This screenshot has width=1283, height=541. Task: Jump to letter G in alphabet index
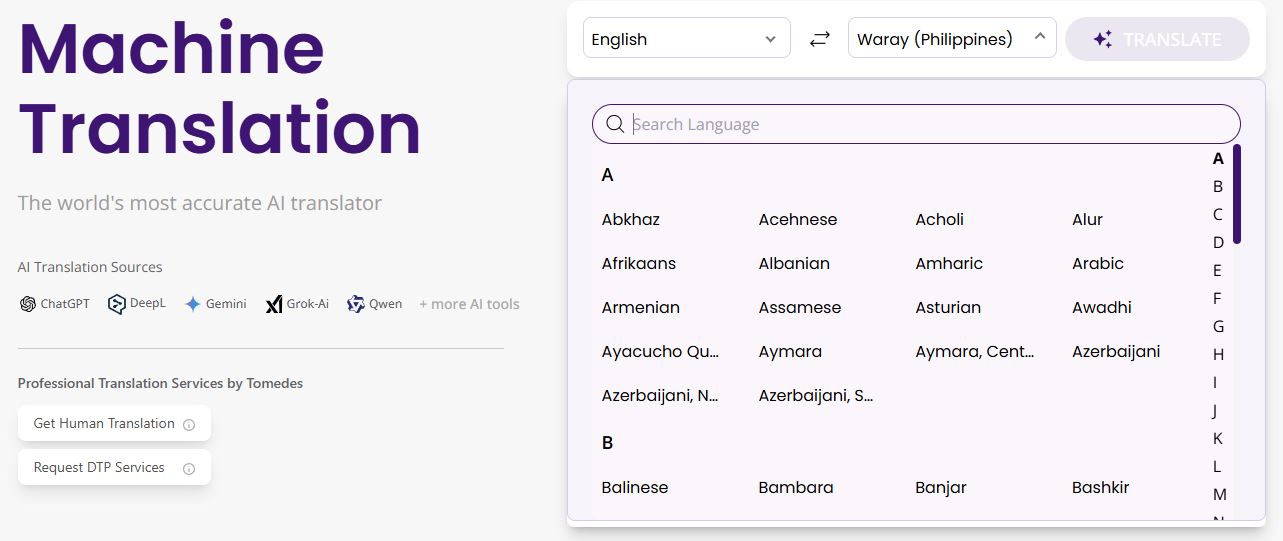(1218, 326)
